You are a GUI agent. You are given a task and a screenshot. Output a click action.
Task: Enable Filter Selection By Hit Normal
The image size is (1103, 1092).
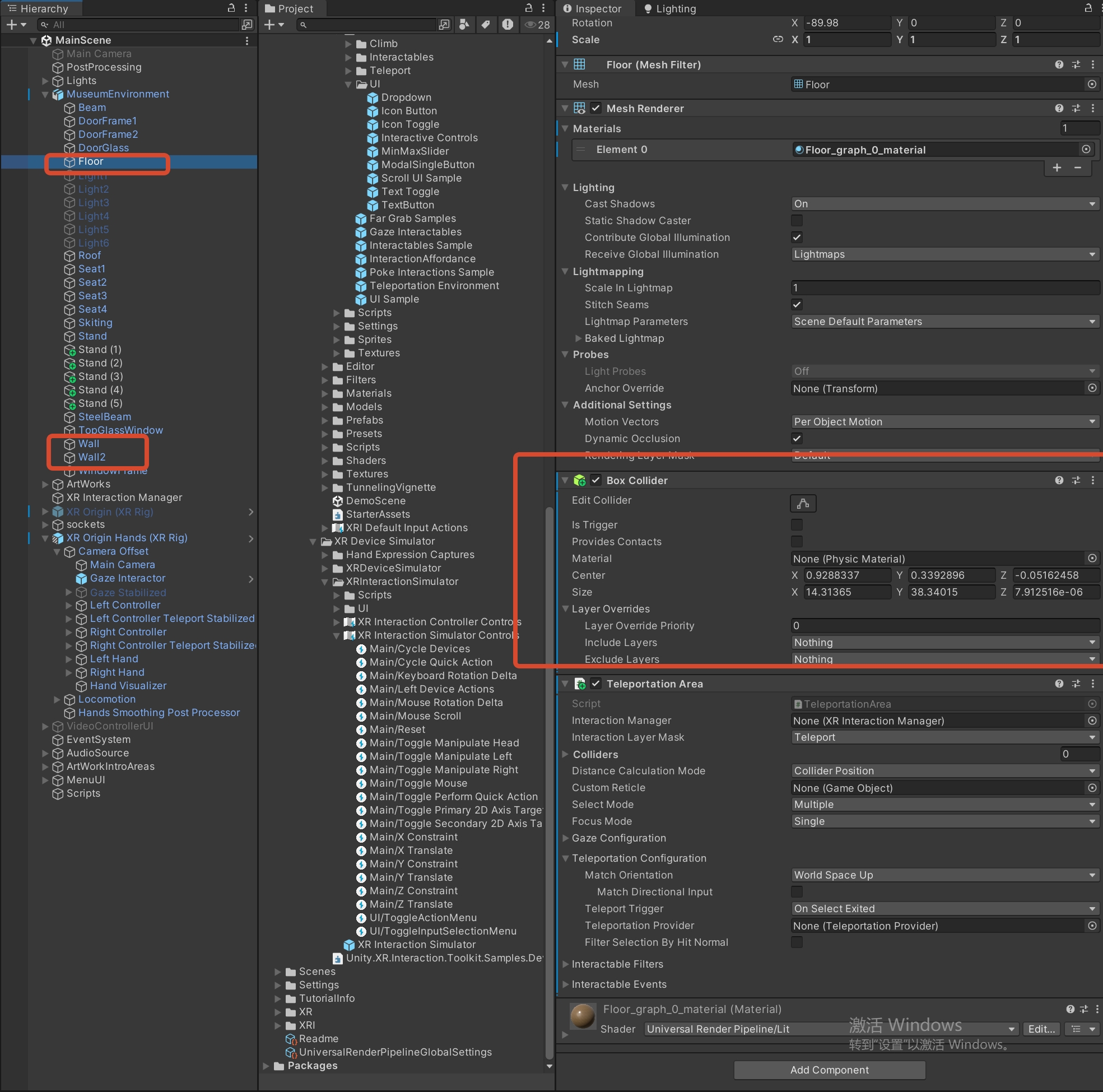click(797, 942)
